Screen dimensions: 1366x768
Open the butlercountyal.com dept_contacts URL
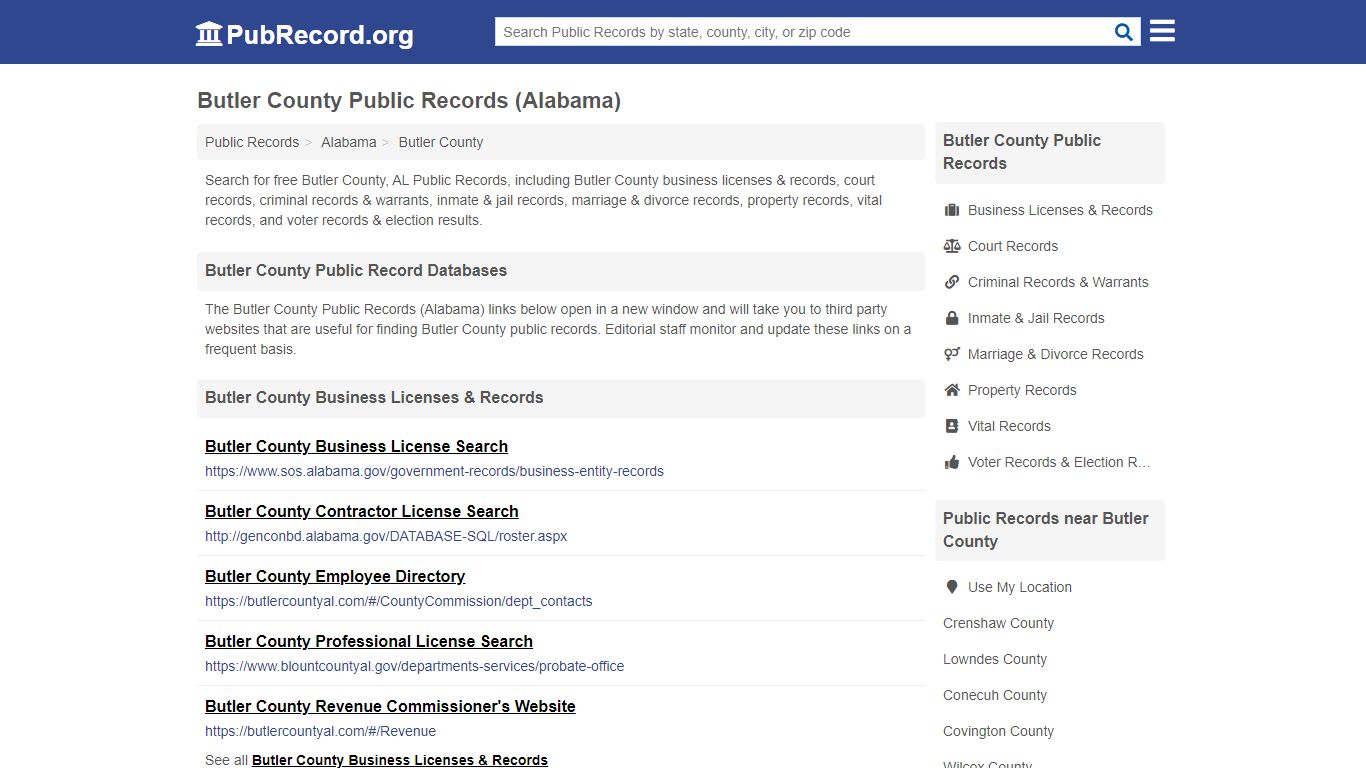[x=398, y=601]
